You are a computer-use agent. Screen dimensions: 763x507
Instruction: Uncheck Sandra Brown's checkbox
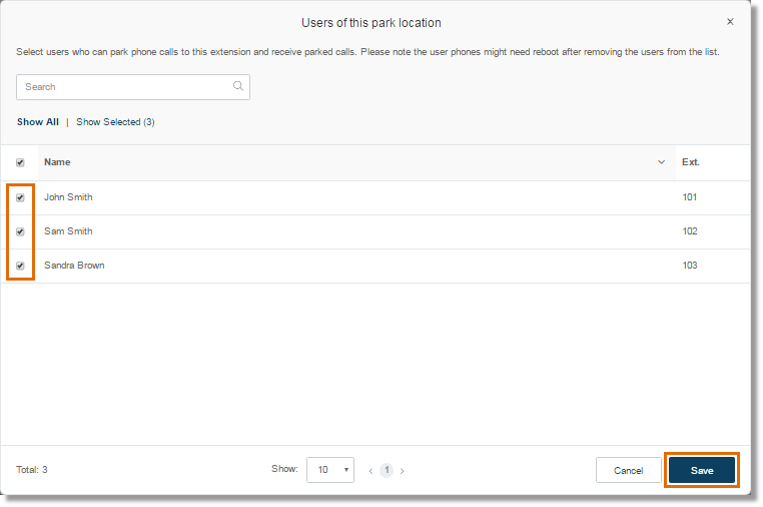point(20,266)
